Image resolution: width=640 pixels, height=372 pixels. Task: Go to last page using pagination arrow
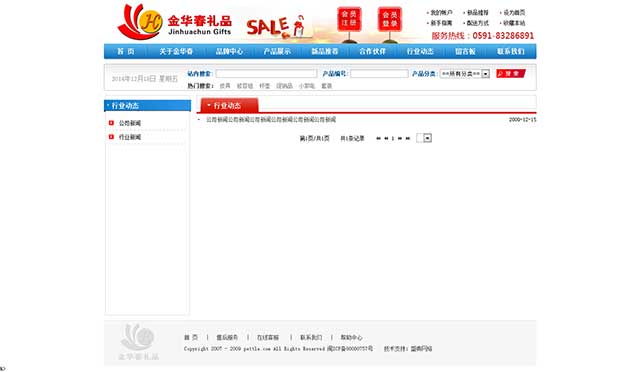407,138
